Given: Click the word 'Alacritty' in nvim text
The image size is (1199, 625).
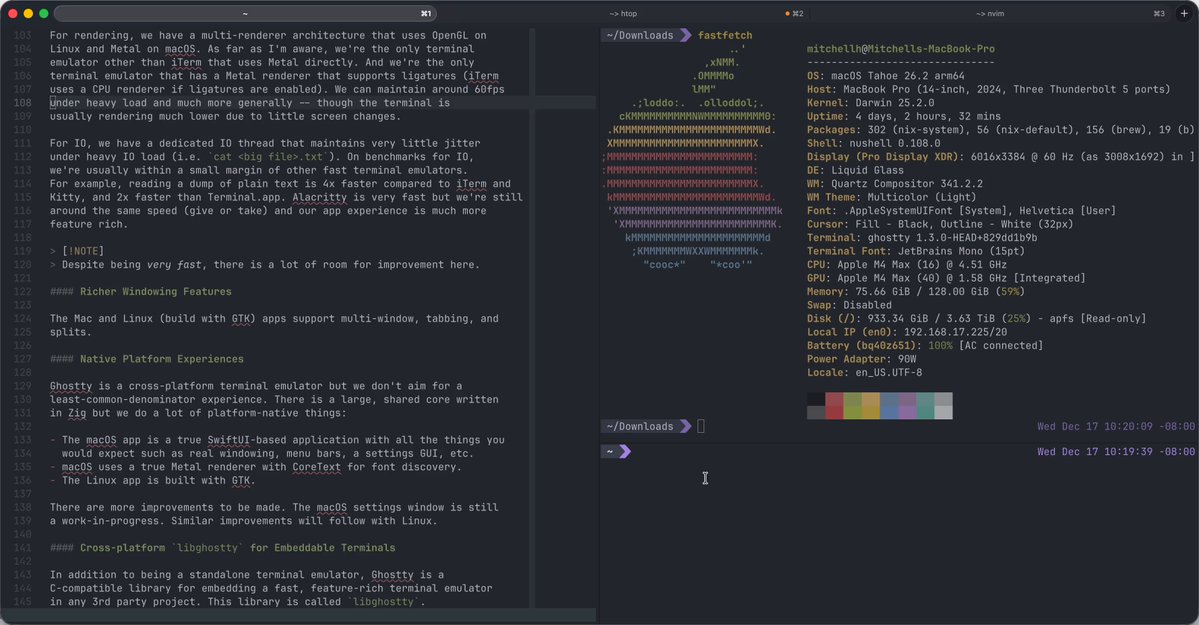Looking at the screenshot, I should [x=319, y=197].
